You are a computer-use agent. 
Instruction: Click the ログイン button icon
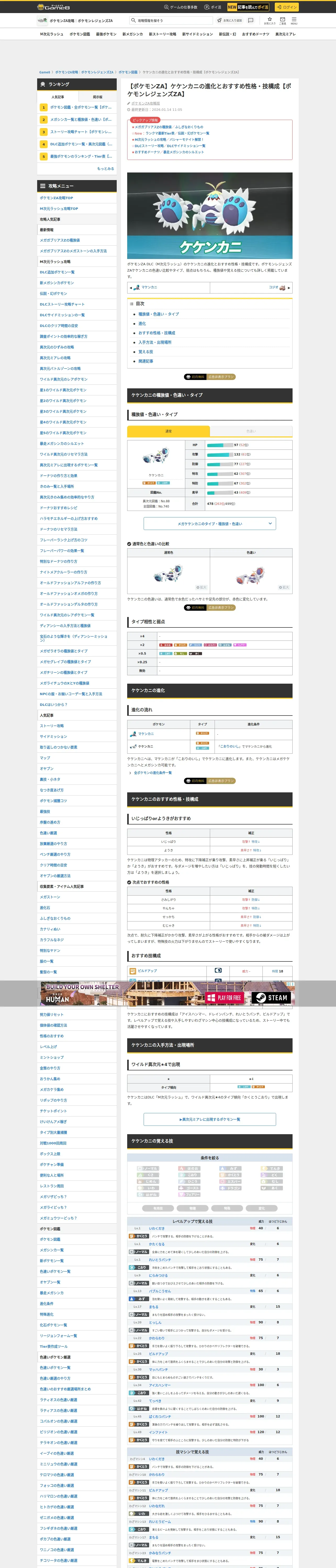(x=279, y=7)
